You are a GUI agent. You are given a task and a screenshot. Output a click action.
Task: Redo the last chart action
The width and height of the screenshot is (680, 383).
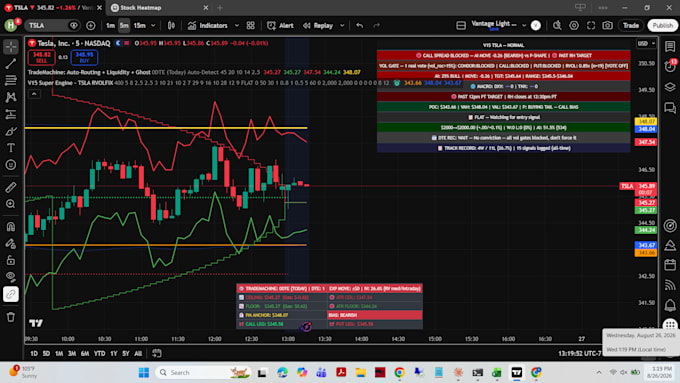tap(376, 26)
